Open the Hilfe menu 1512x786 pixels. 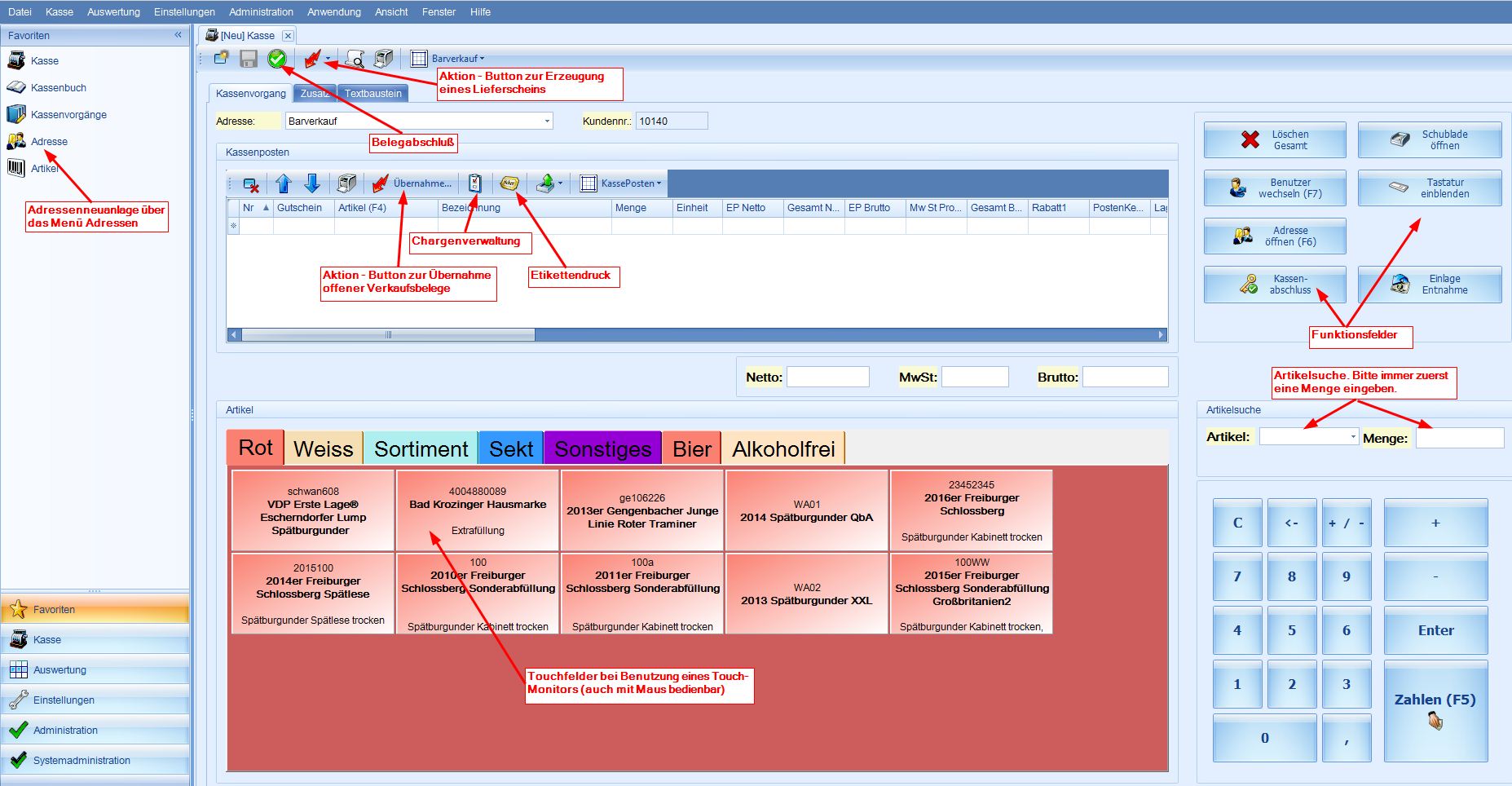tap(480, 11)
